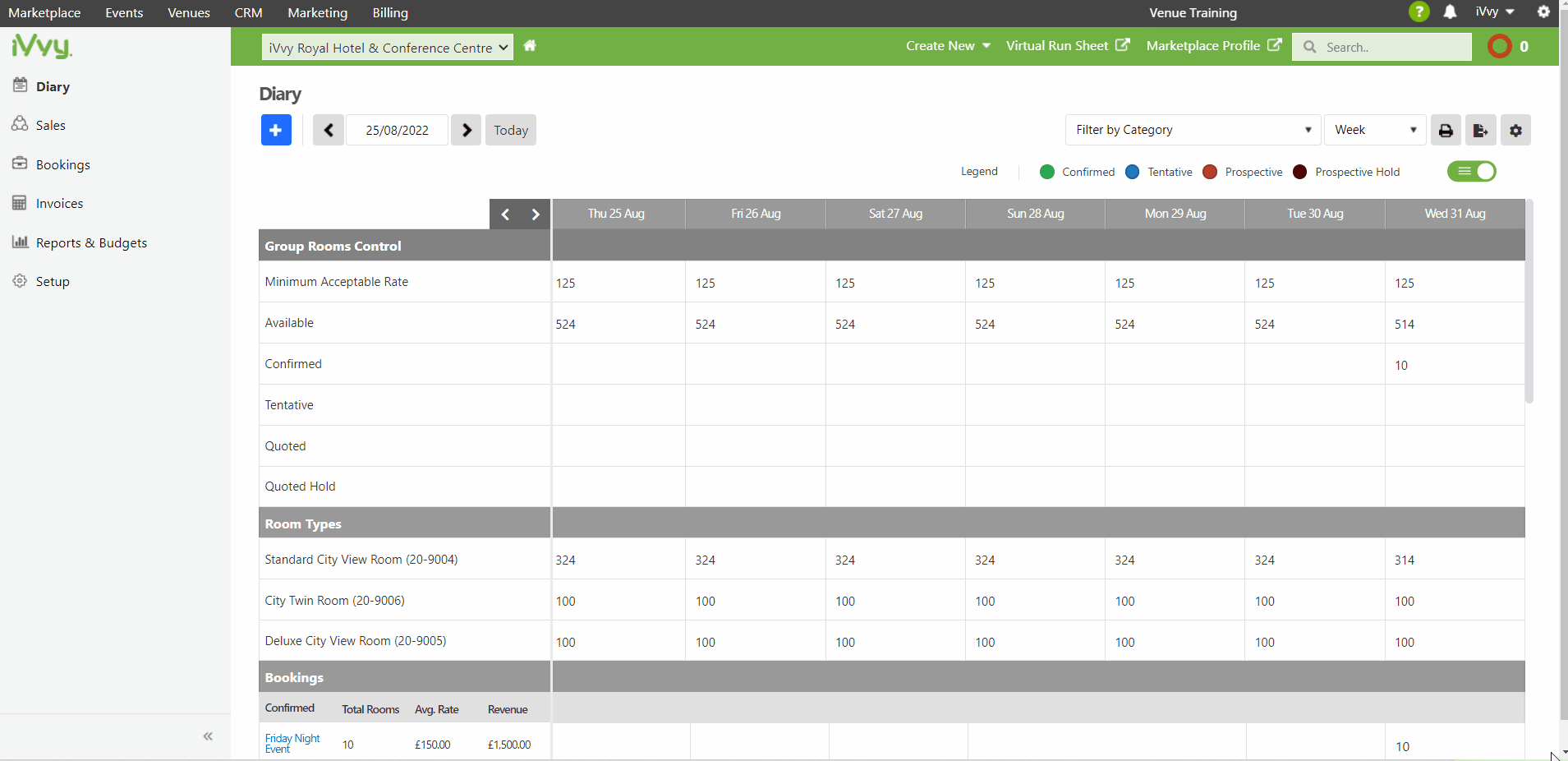Image resolution: width=1568 pixels, height=761 pixels.
Task: Click the dark Prospective Hold legend dot
Action: (x=1300, y=172)
